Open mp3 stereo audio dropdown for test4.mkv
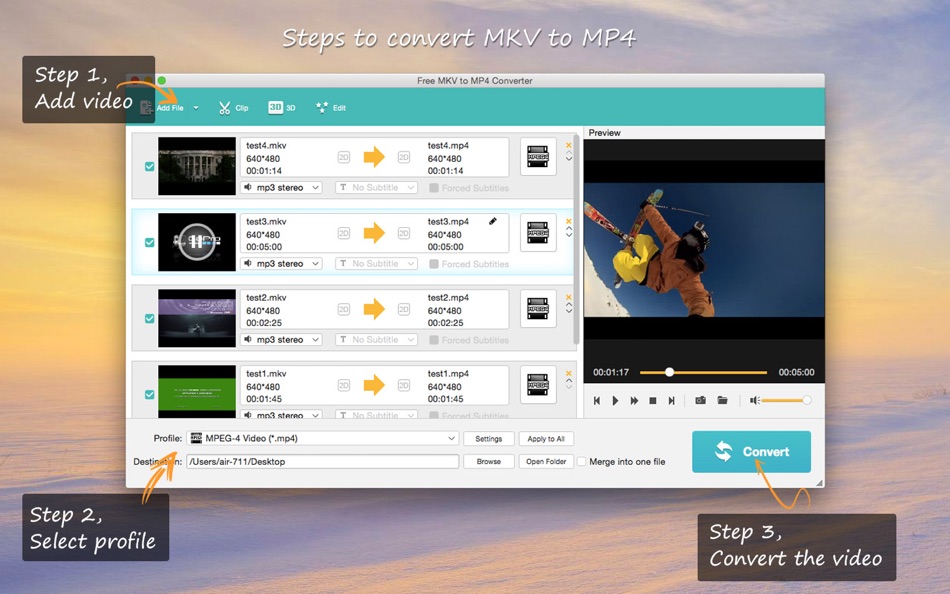950x594 pixels. pos(281,188)
